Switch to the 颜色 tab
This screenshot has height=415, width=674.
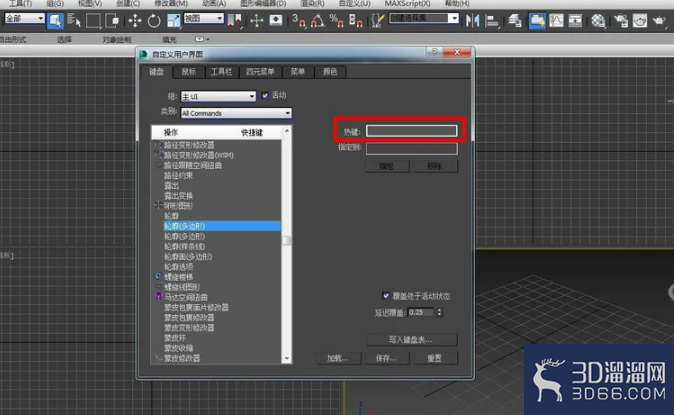pos(330,72)
